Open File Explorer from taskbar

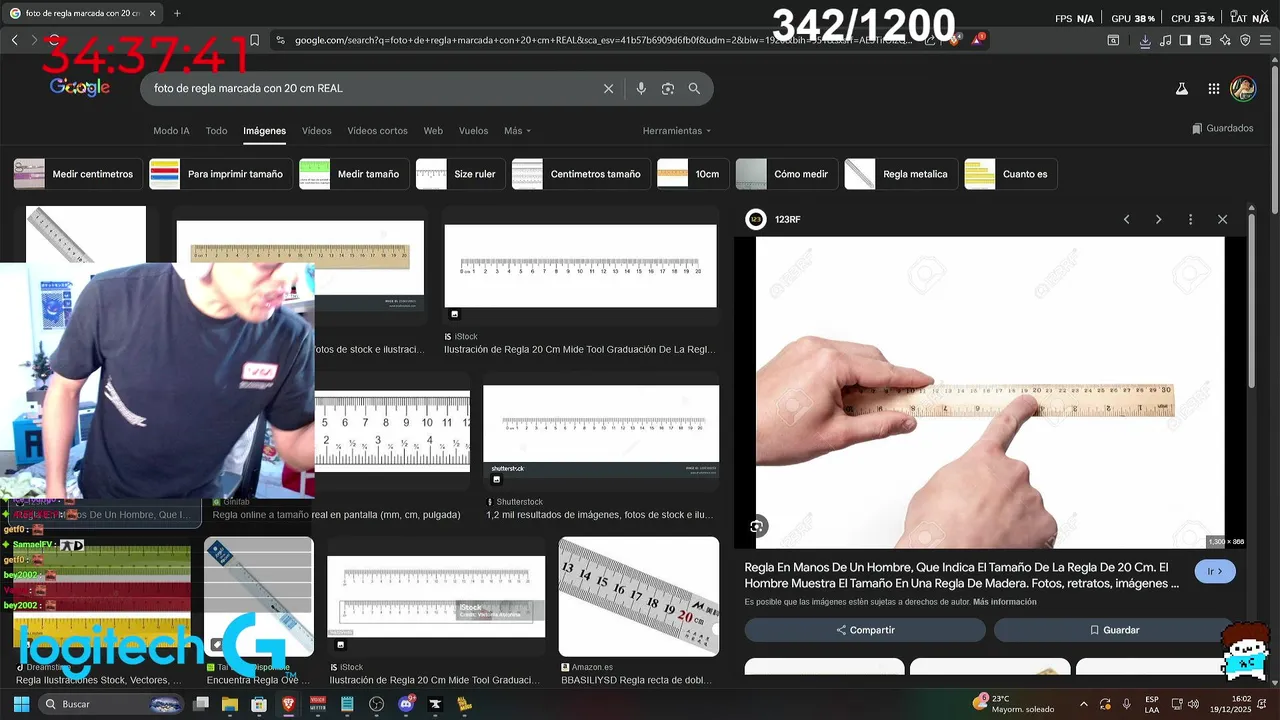point(230,704)
